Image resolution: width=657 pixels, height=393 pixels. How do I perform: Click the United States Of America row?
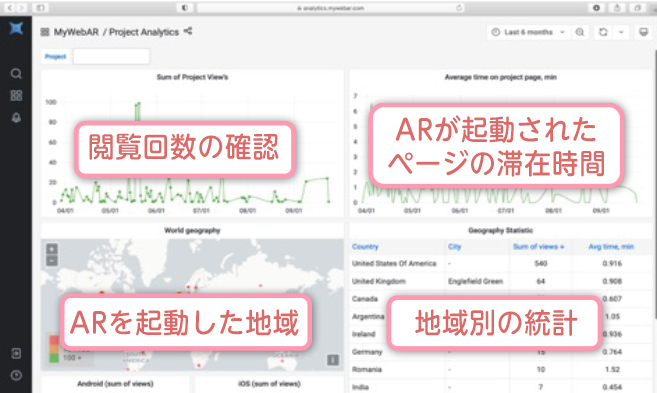point(501,264)
